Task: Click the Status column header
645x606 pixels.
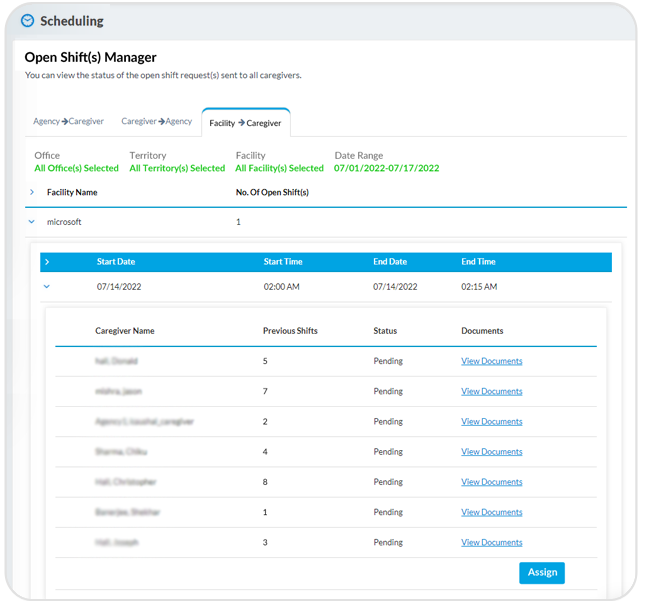Action: click(385, 331)
